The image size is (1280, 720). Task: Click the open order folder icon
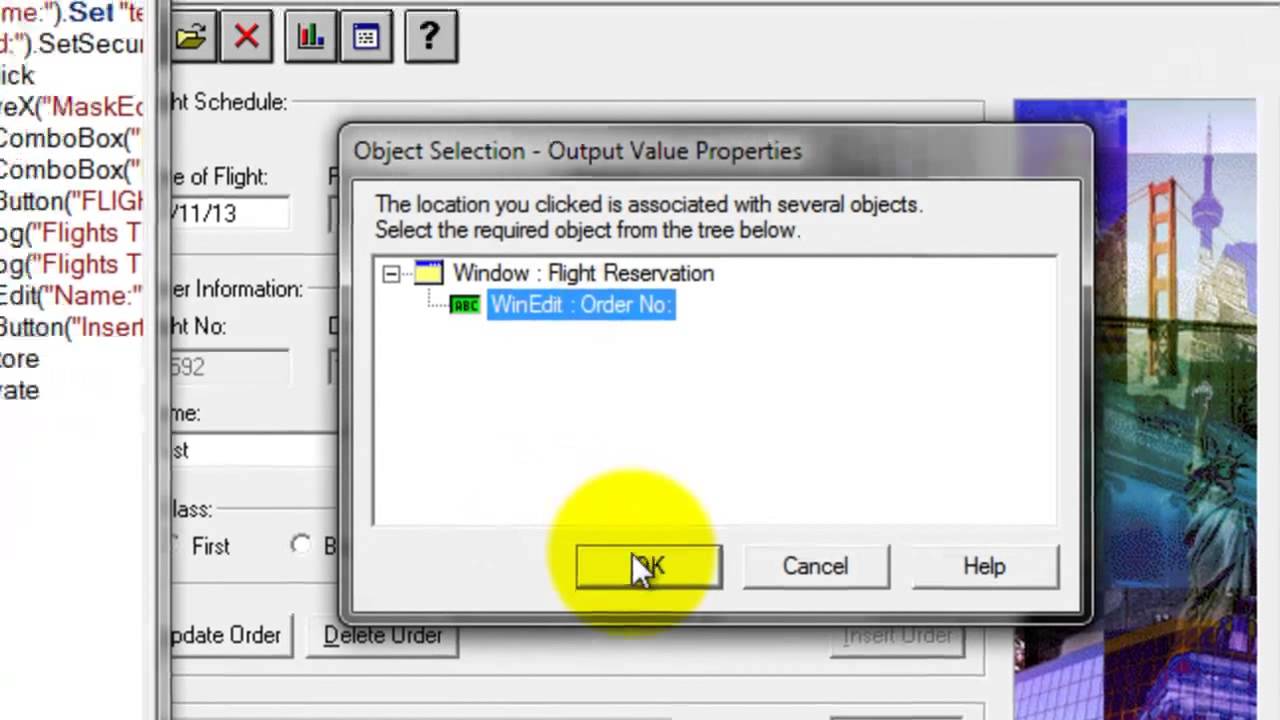[x=190, y=38]
